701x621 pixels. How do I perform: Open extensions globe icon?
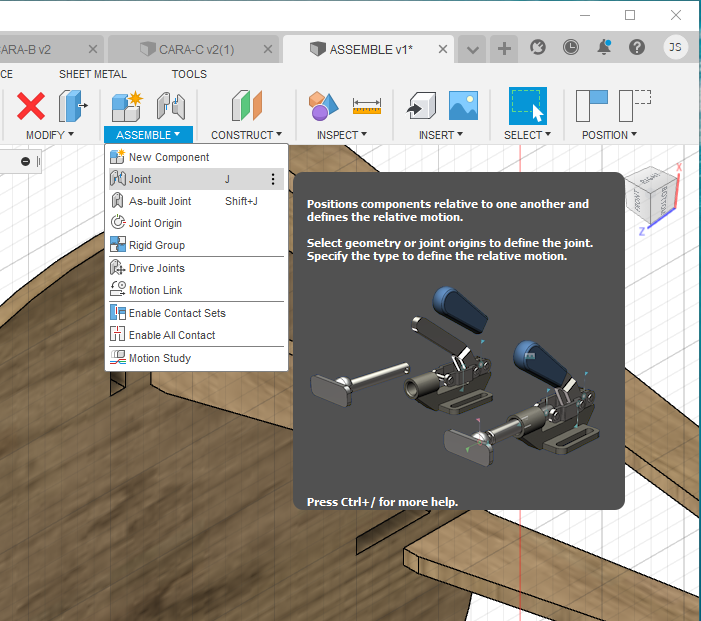pyautogui.click(x=538, y=47)
